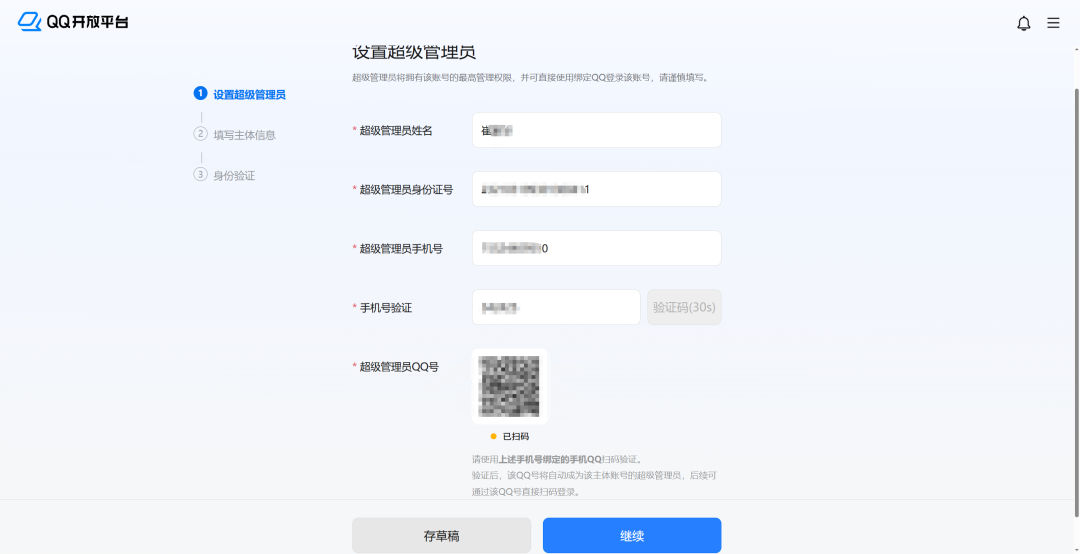The width and height of the screenshot is (1080, 554).
Task: Click the 手机号验证 code input
Action: point(555,307)
